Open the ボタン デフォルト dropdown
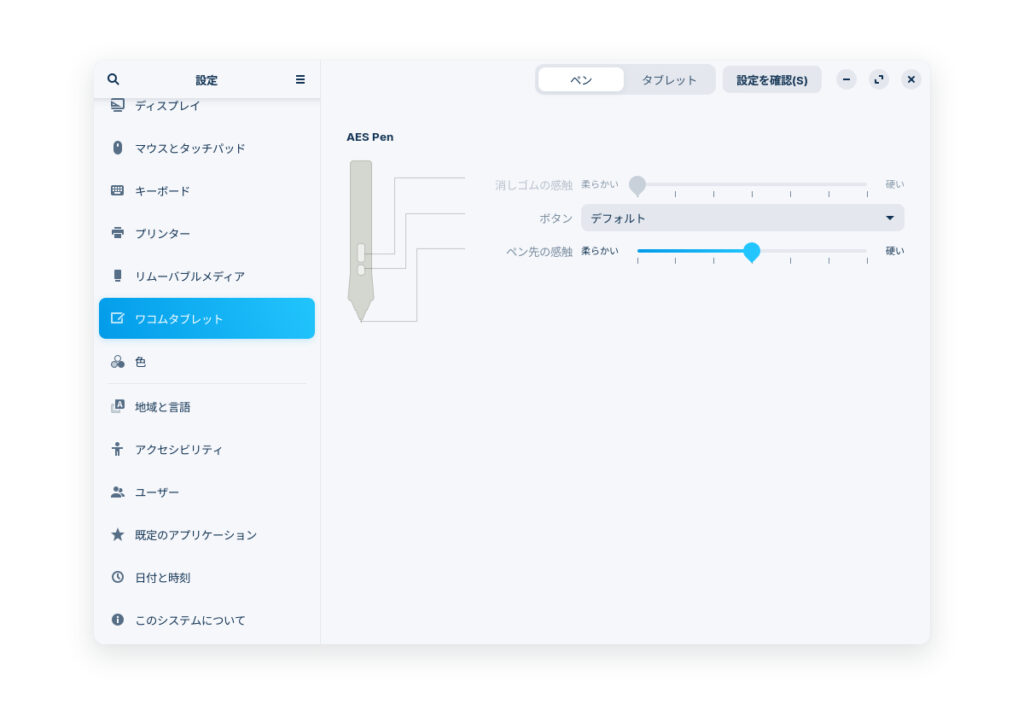Viewport: 1024px width, 722px height. [743, 217]
